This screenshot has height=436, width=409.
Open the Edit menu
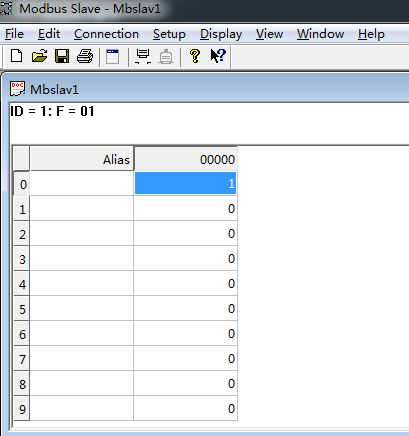pos(49,34)
